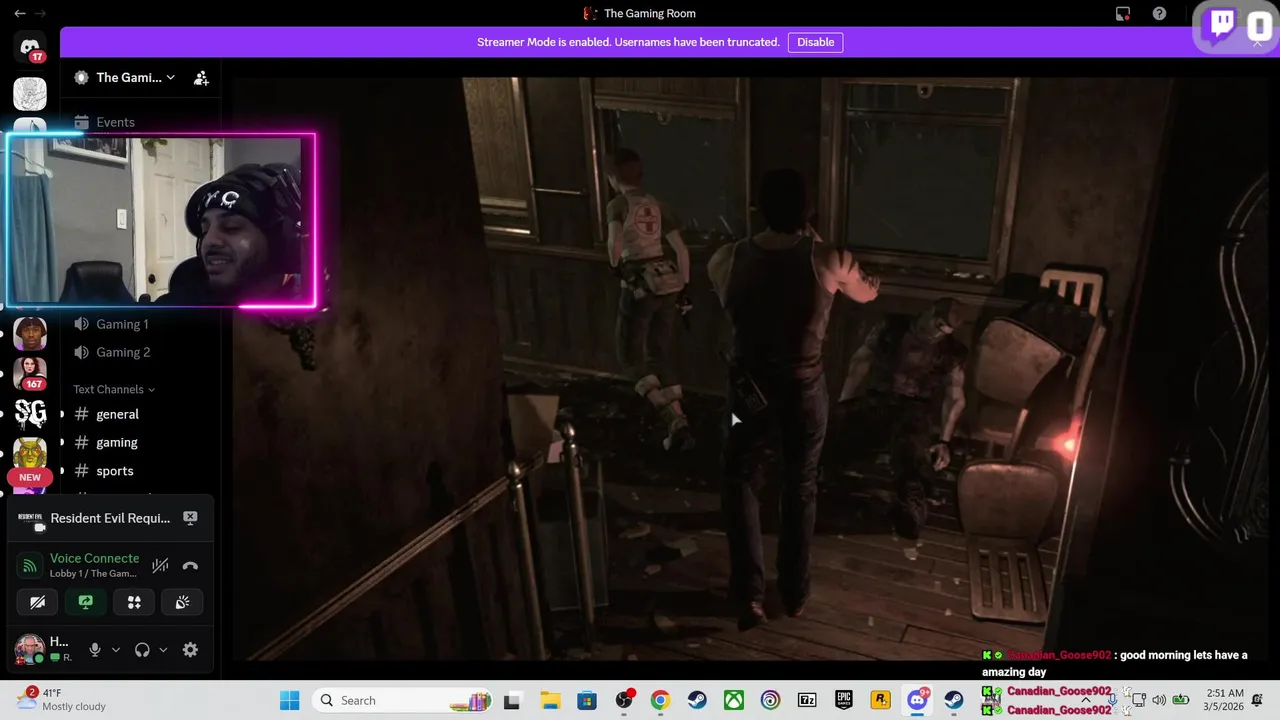Open the Discord inbox icon in title bar
This screenshot has width=1280, height=720.
[1123, 13]
